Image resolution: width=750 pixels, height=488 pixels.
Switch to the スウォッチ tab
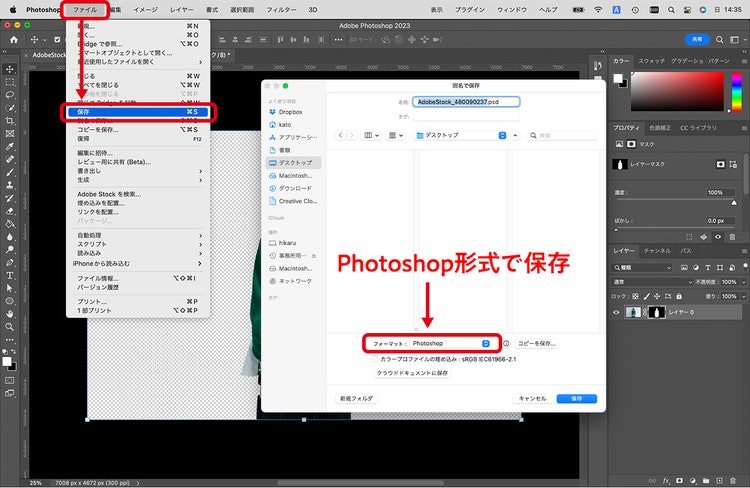tap(651, 61)
